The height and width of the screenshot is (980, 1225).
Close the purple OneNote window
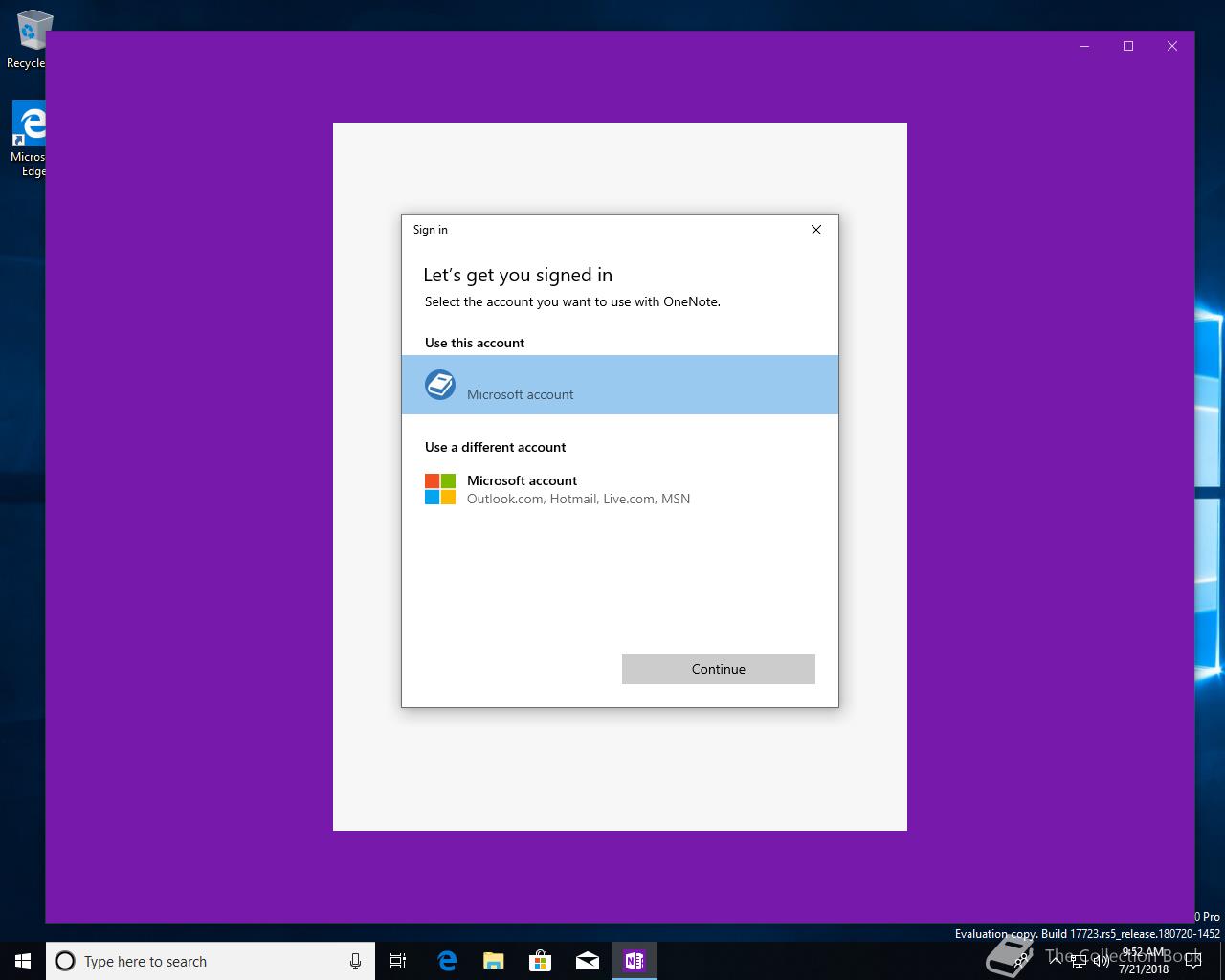(1172, 46)
